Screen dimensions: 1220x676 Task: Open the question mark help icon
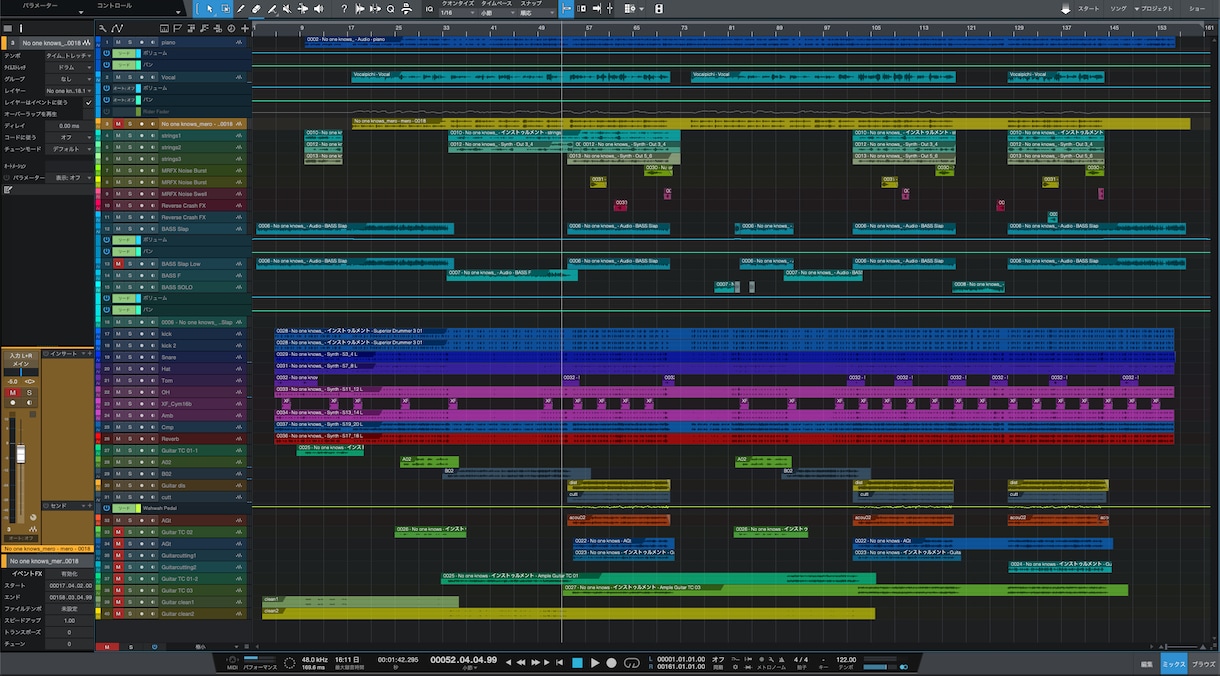click(344, 9)
